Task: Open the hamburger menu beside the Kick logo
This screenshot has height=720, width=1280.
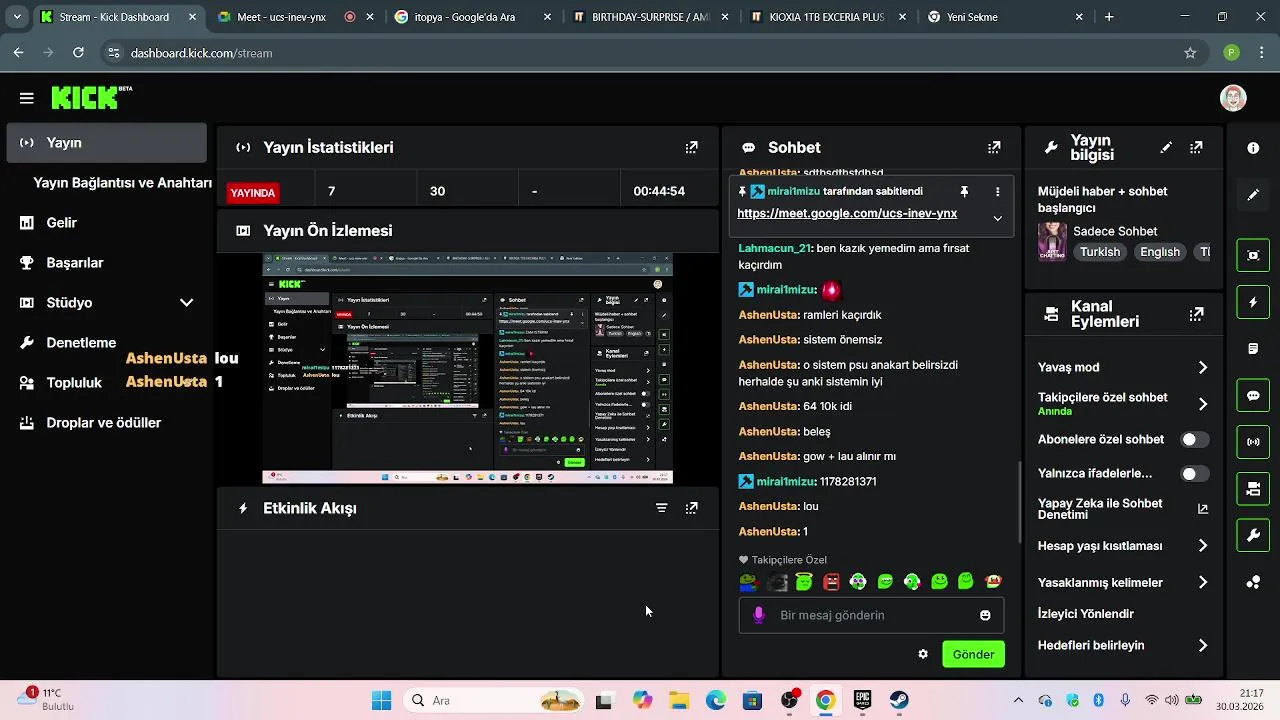Action: click(x=27, y=98)
